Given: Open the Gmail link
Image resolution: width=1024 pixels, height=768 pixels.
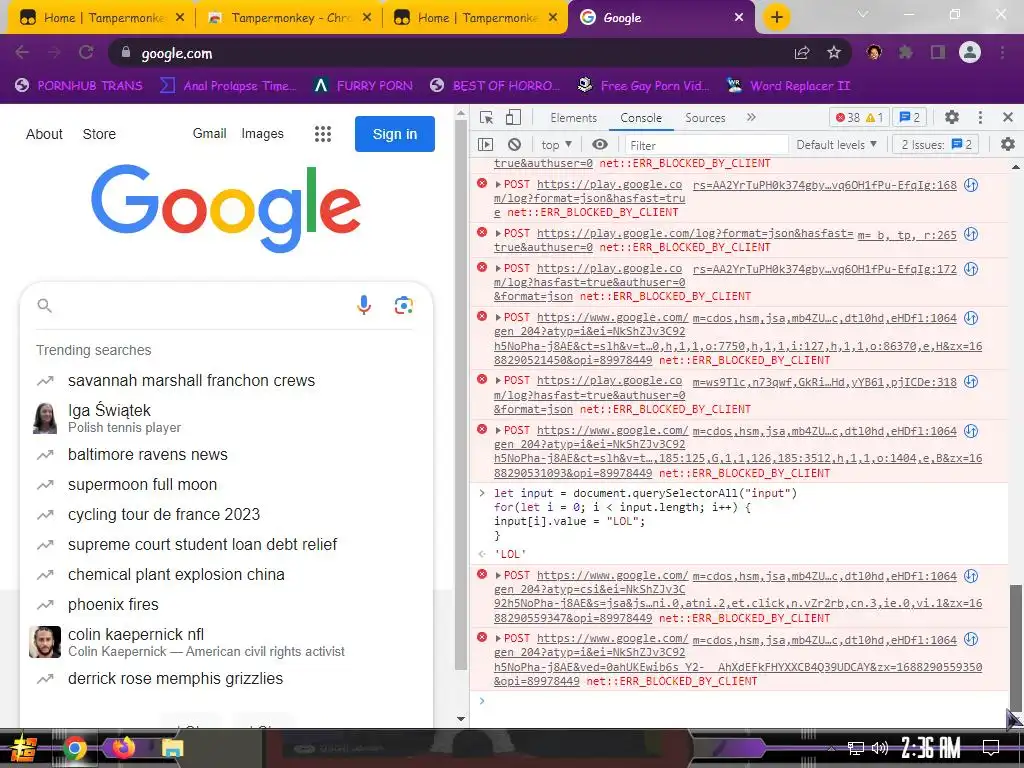Looking at the screenshot, I should [209, 133].
